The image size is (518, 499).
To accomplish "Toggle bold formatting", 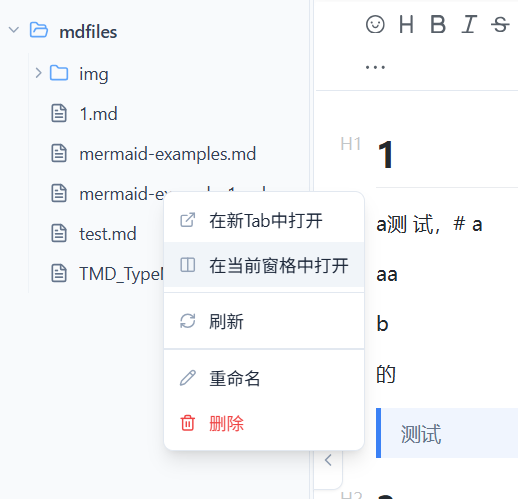I will 438,24.
